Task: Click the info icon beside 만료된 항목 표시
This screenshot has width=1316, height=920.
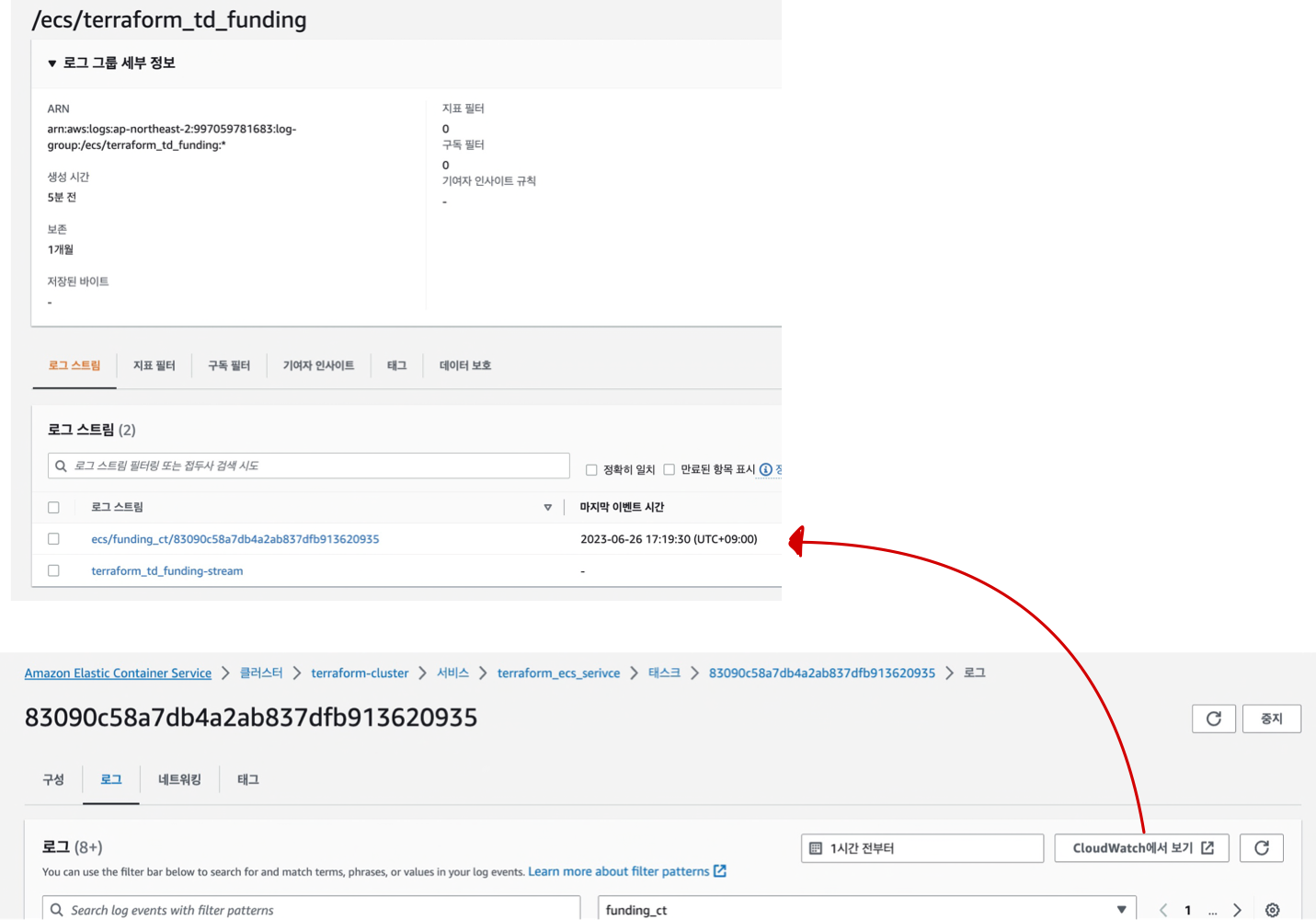Action: 765,469
